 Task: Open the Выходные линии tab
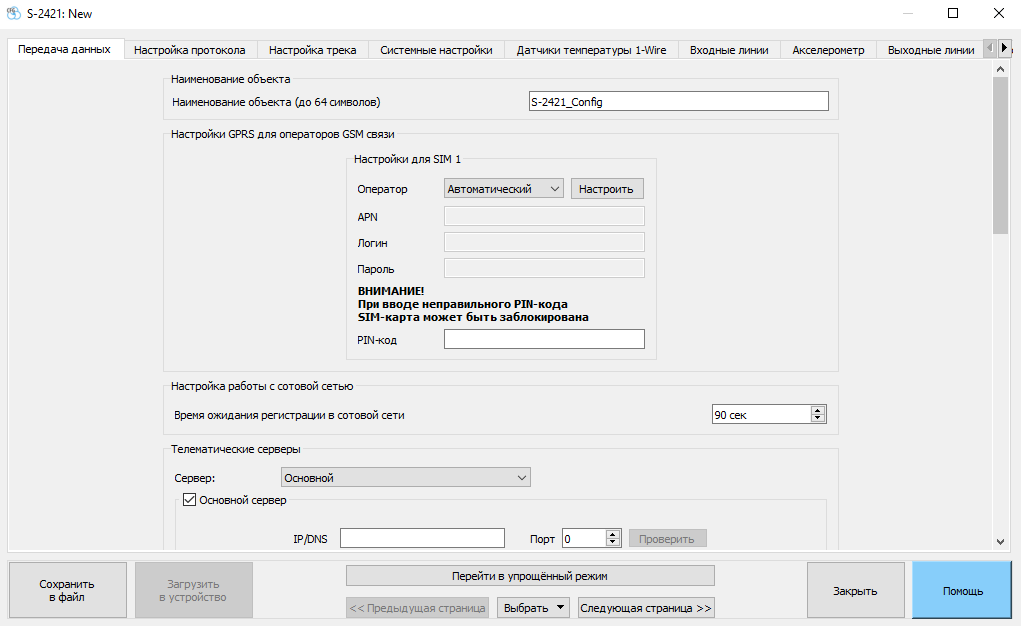931,50
